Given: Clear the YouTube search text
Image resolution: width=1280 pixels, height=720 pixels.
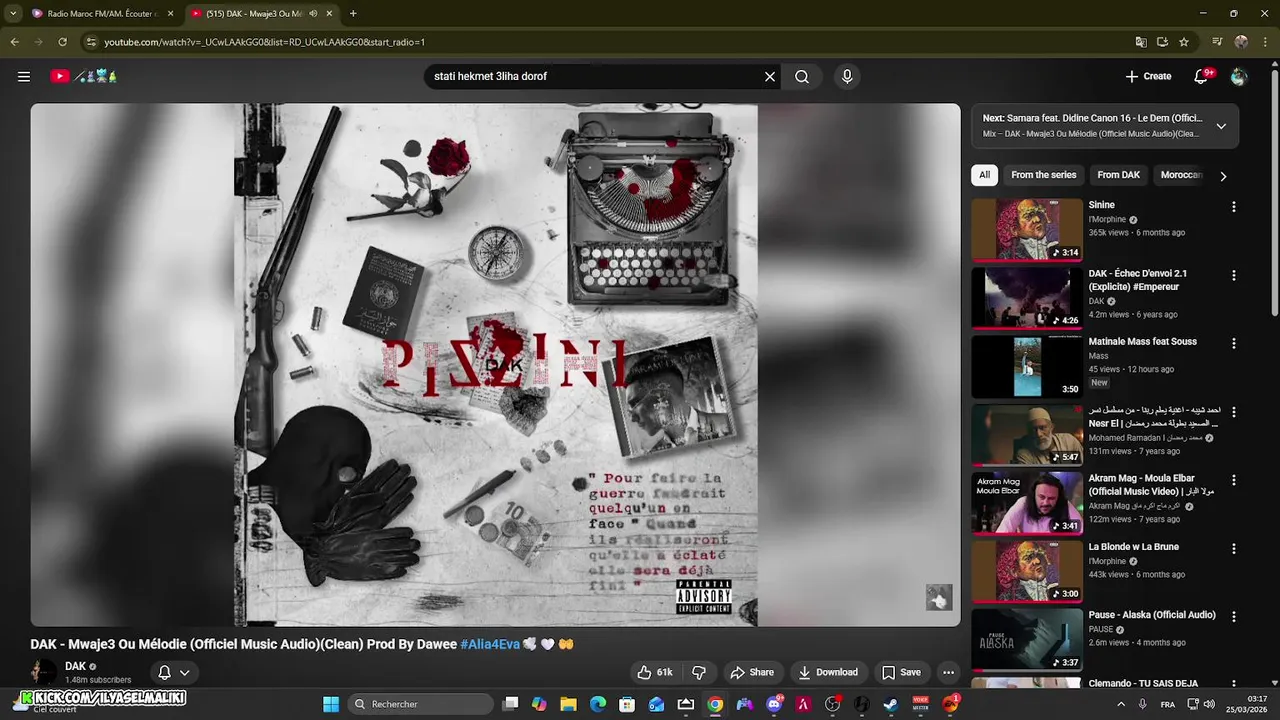Looking at the screenshot, I should click(x=770, y=76).
